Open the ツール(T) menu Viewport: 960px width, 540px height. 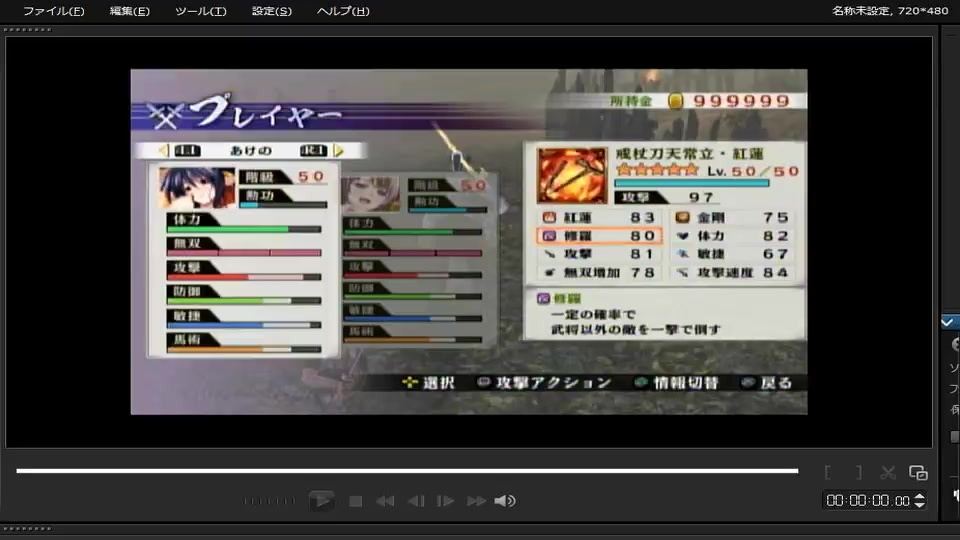200,11
